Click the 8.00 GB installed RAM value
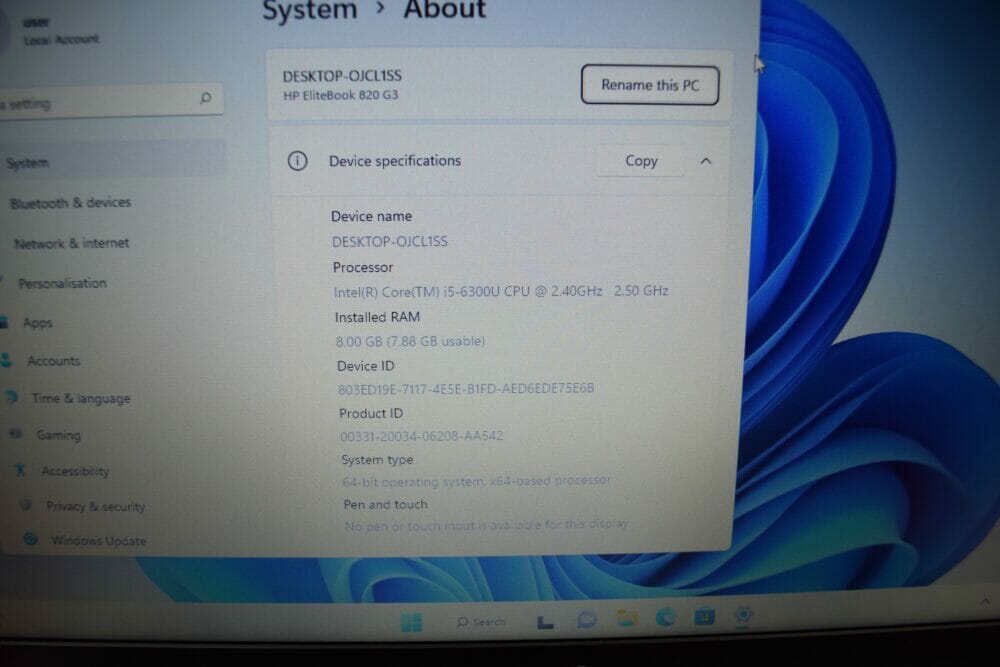 tap(410, 341)
